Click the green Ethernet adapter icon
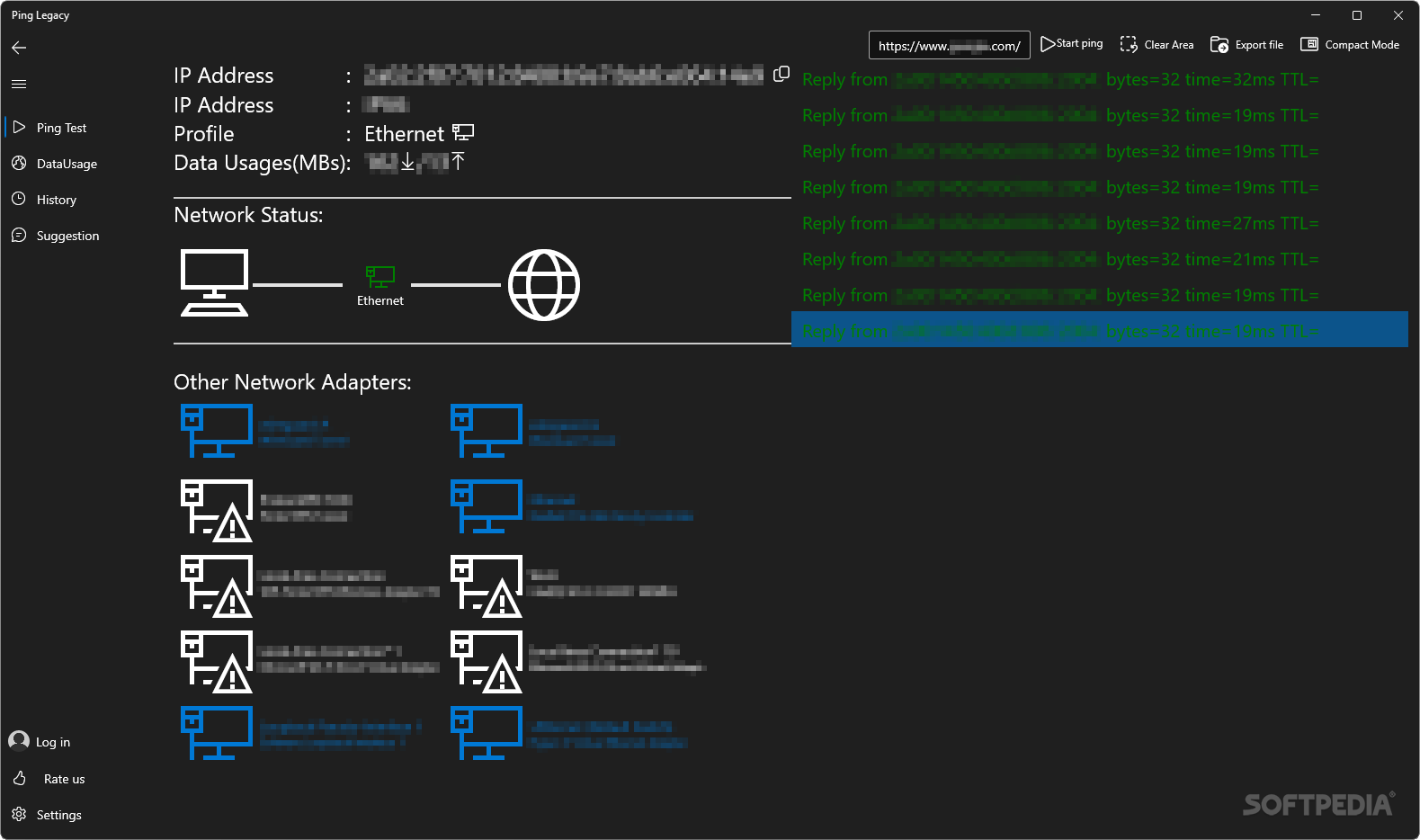The width and height of the screenshot is (1420, 840). pos(380,276)
